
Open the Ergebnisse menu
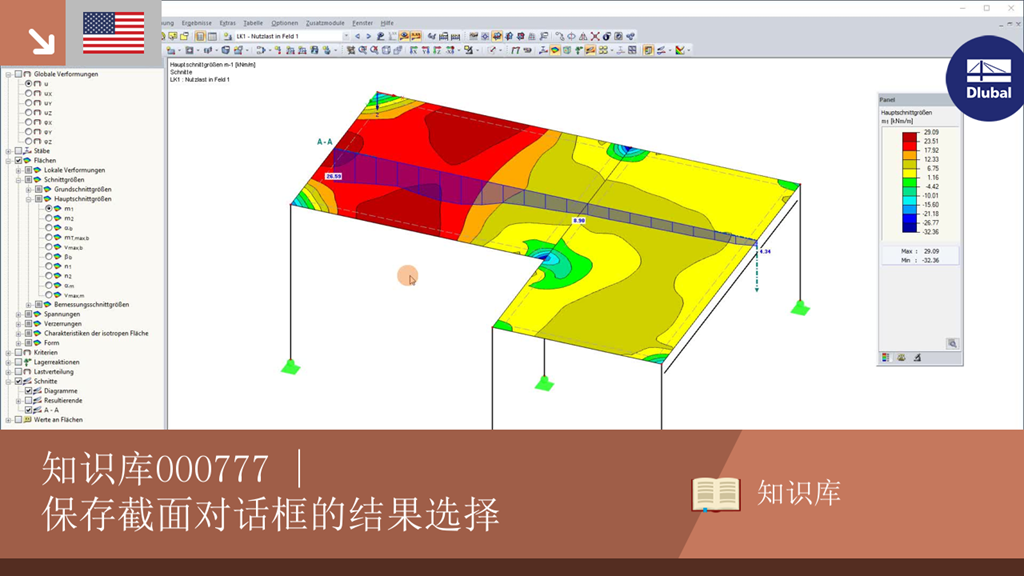pyautogui.click(x=197, y=23)
